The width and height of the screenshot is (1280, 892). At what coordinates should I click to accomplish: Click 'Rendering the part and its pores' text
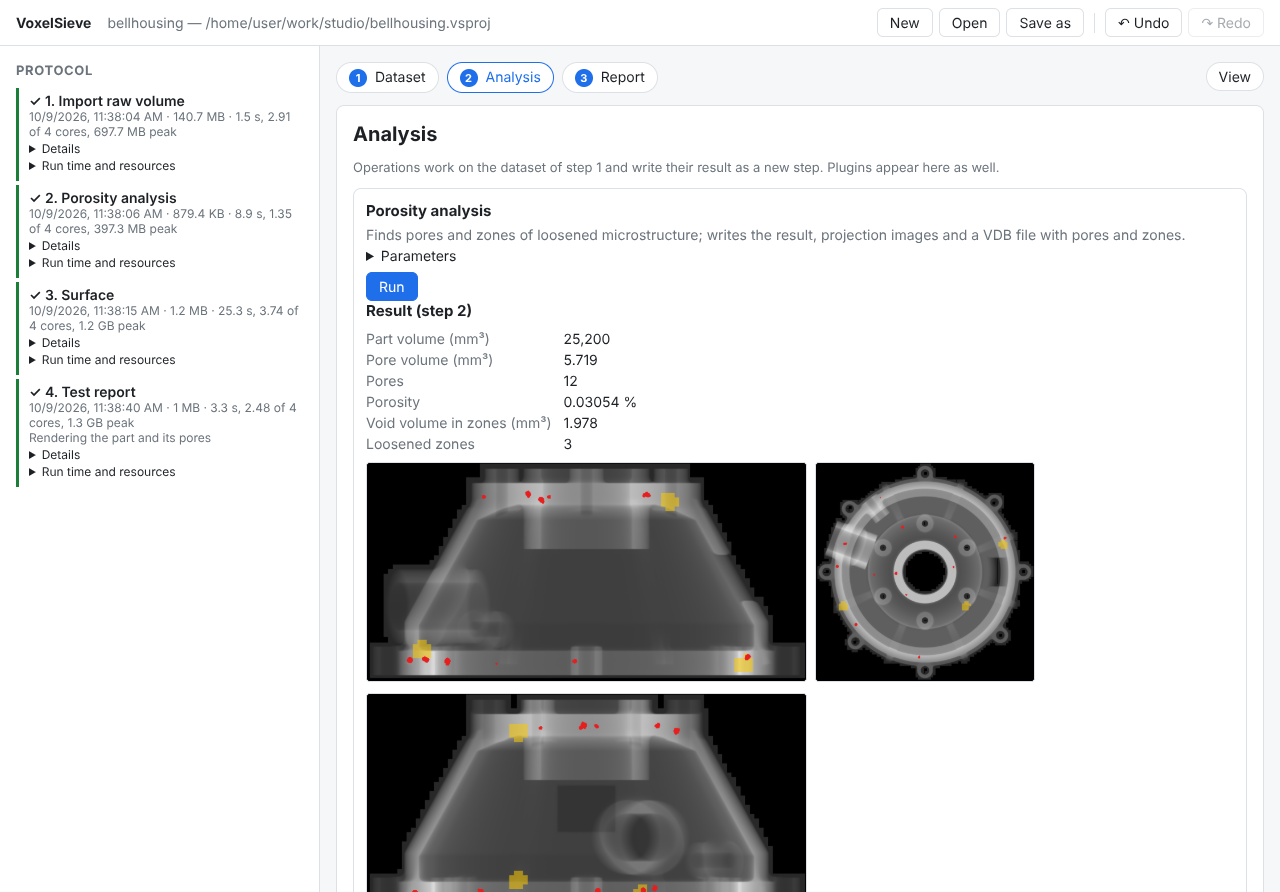(x=120, y=438)
